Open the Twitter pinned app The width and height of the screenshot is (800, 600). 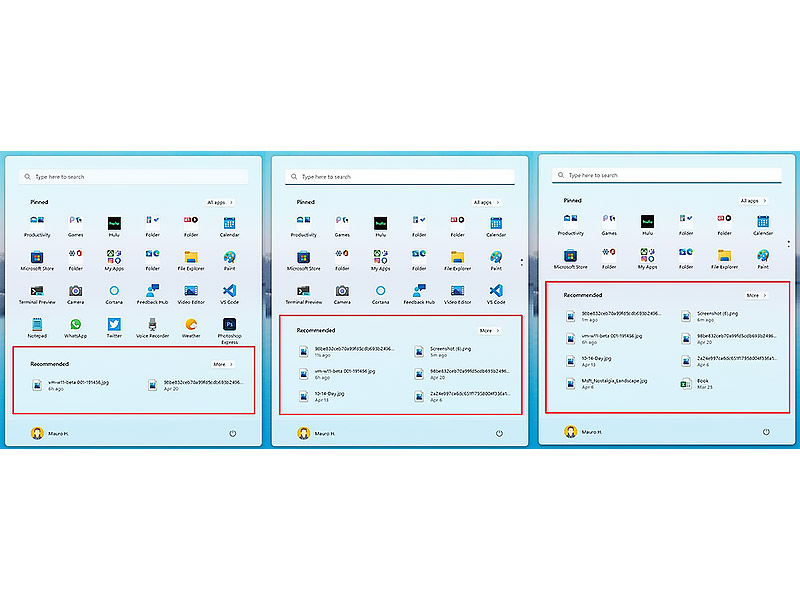pos(114,325)
